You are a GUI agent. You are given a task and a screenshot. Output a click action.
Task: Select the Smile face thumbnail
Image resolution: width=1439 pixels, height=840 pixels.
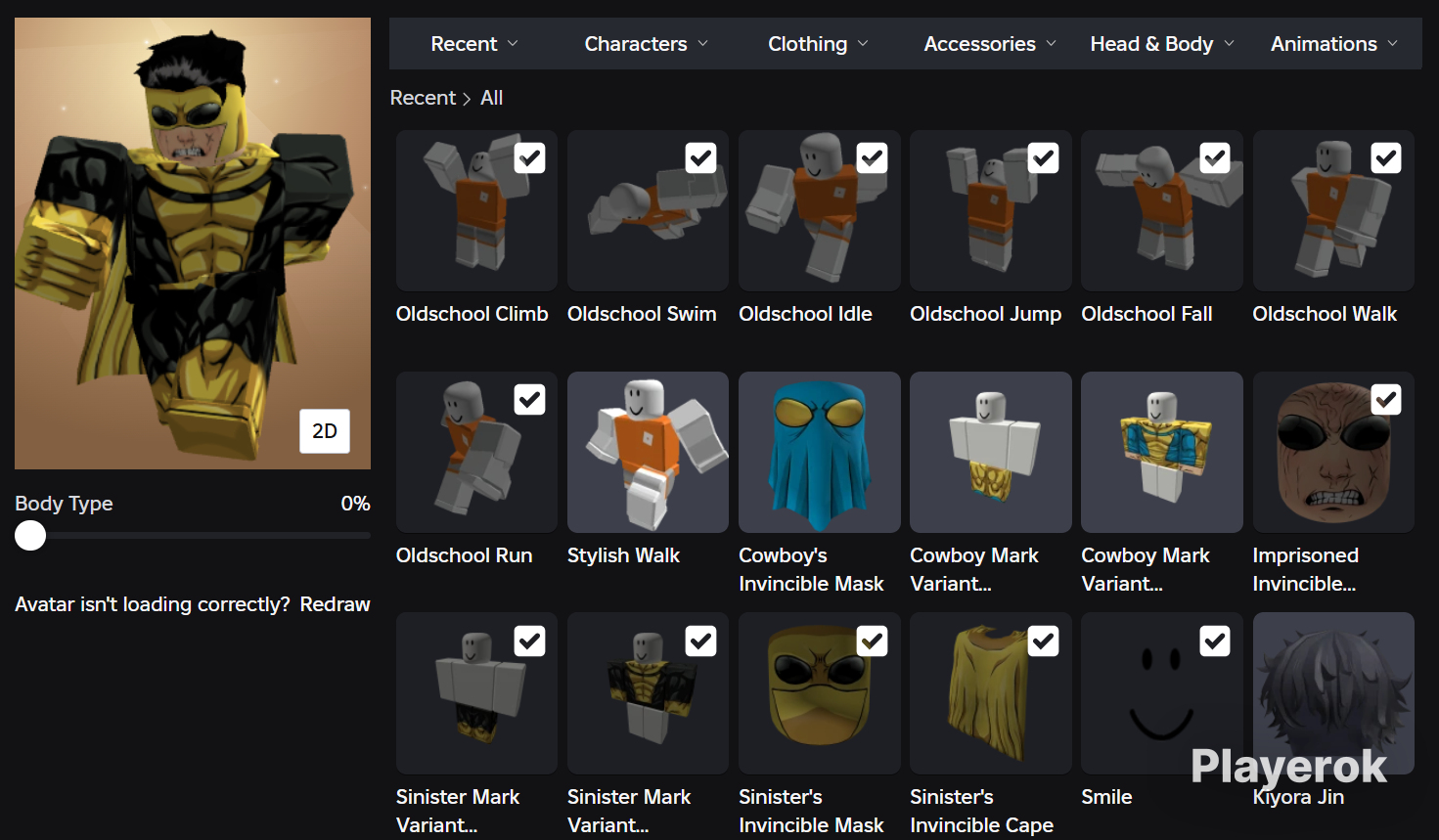coord(1162,693)
